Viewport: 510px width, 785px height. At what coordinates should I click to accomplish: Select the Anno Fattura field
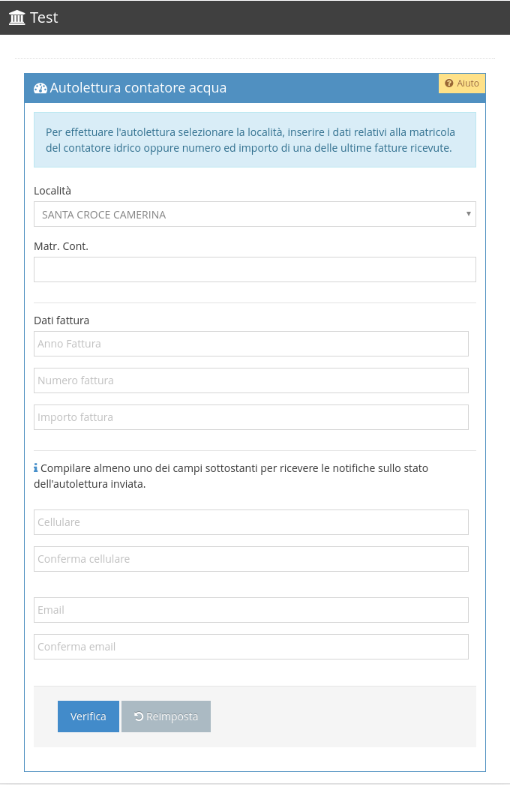(251, 344)
